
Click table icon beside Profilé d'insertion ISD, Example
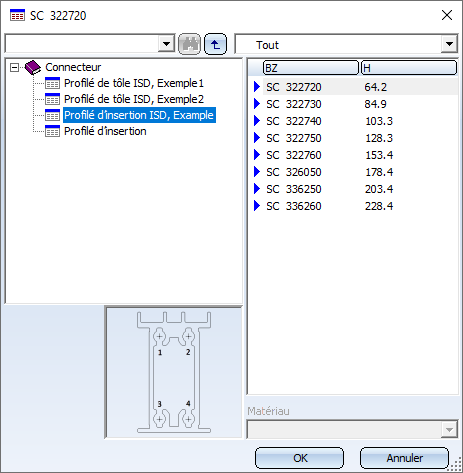click(52, 115)
